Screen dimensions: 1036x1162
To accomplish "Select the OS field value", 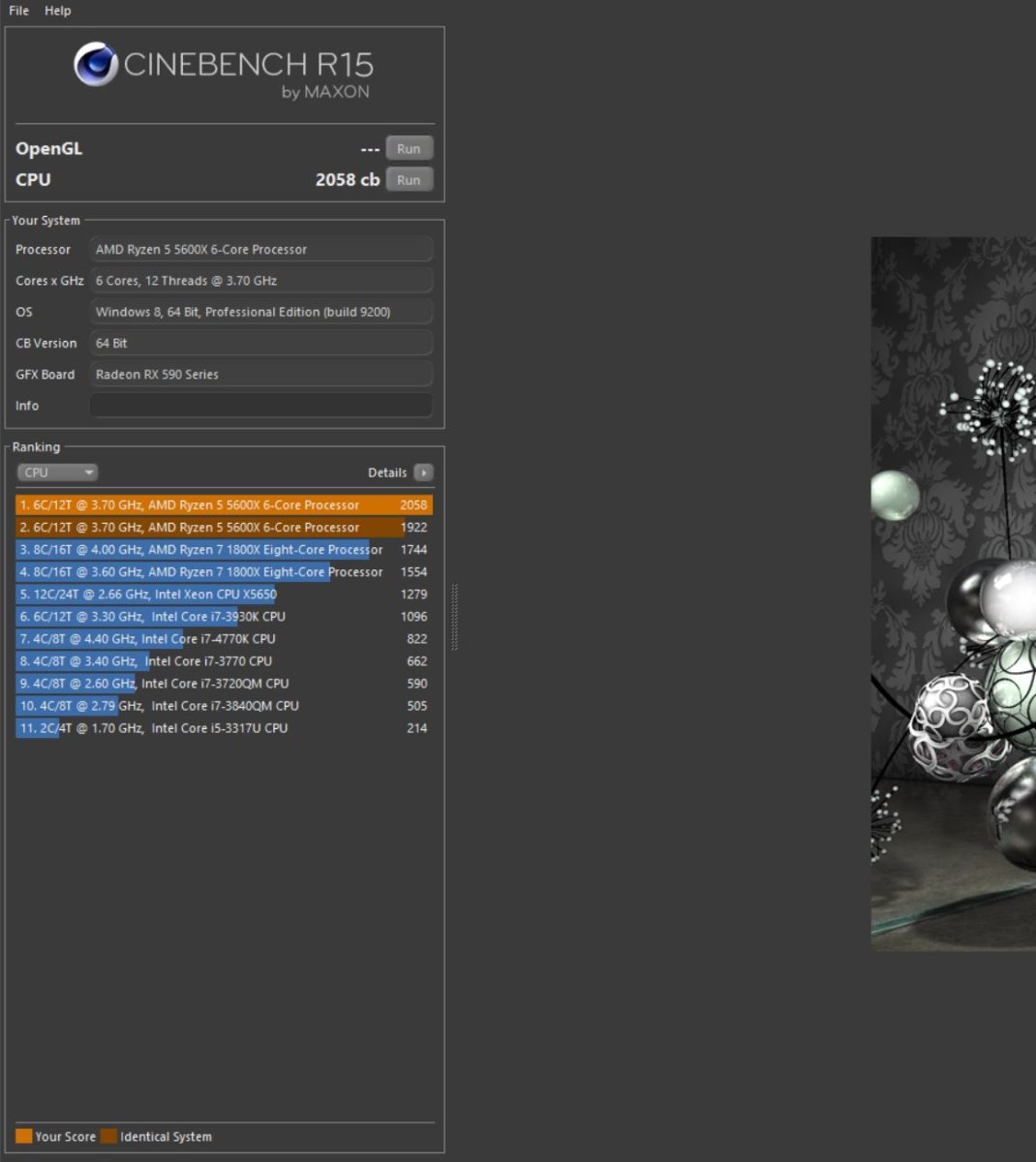I will [x=261, y=312].
